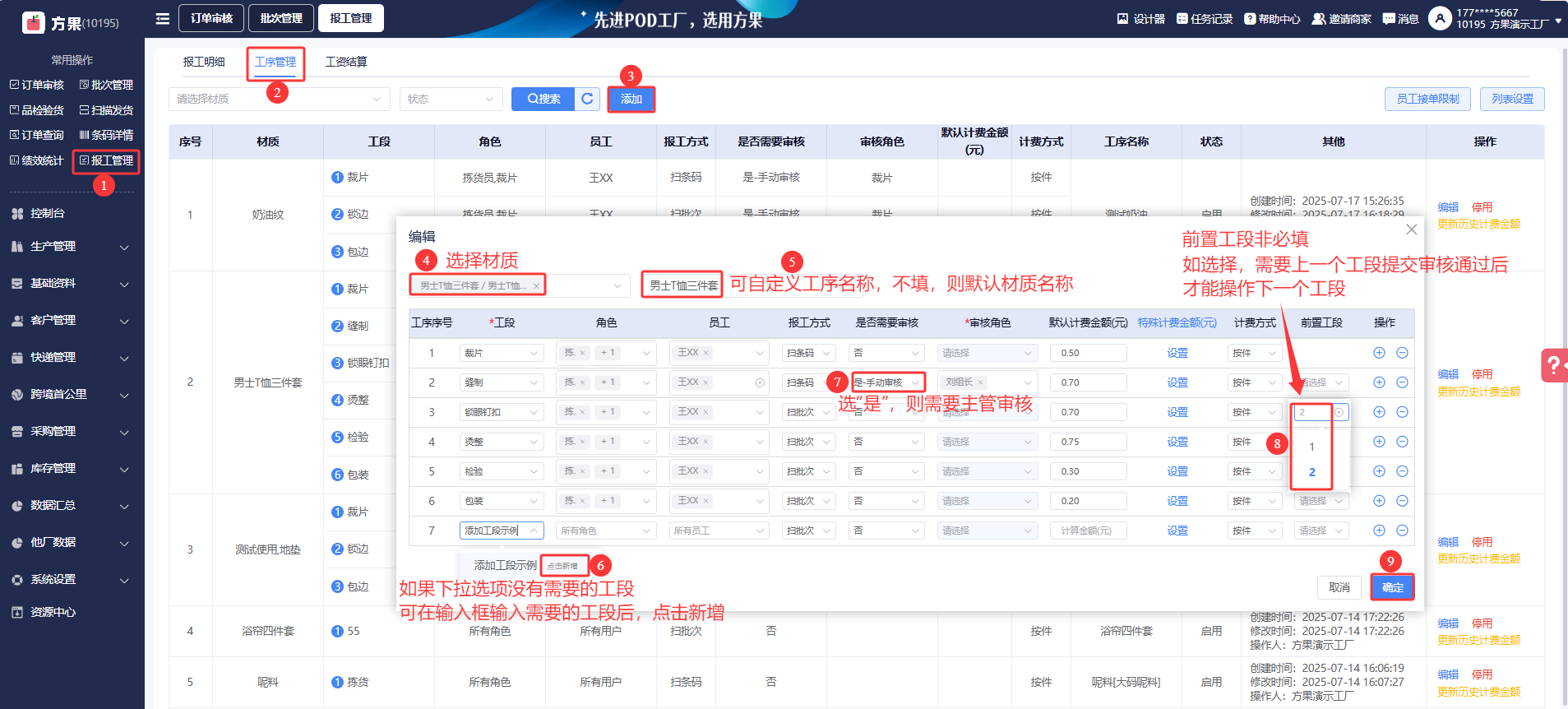
Task: Click plus icon to add row after 工序 1
Action: (1379, 353)
